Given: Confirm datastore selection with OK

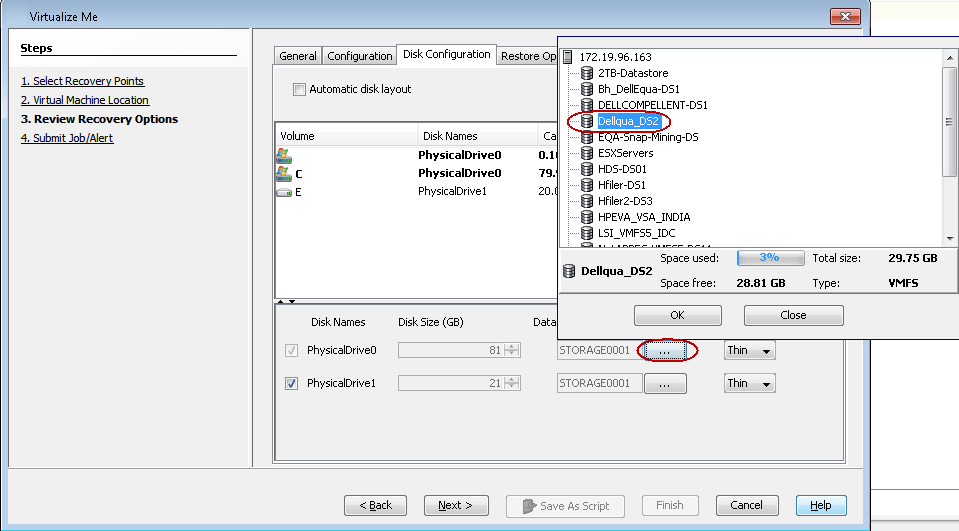Looking at the screenshot, I should point(678,315).
